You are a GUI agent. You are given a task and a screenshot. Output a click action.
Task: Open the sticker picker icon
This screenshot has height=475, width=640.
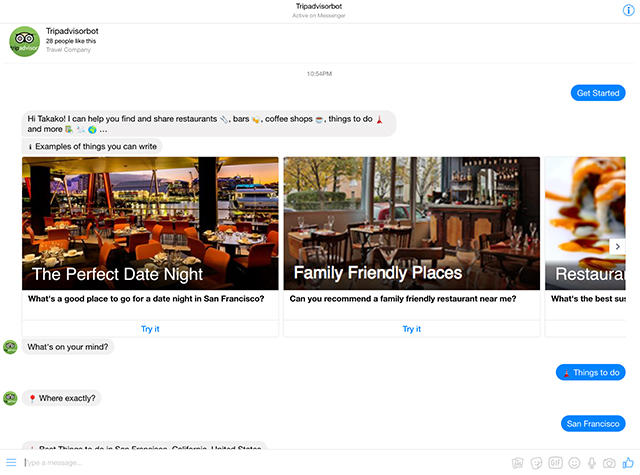click(536, 463)
